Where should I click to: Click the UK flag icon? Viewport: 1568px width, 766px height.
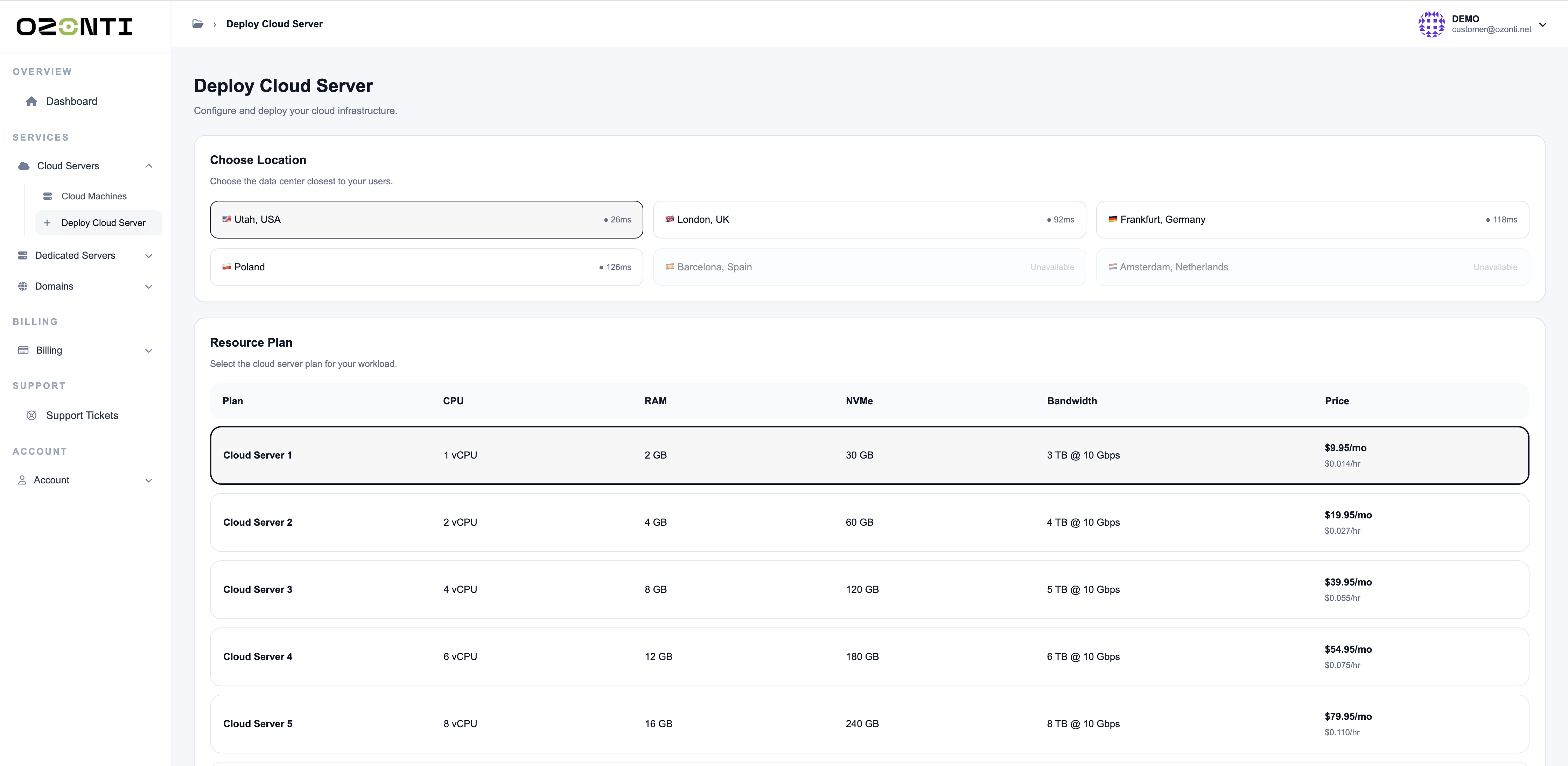click(670, 219)
